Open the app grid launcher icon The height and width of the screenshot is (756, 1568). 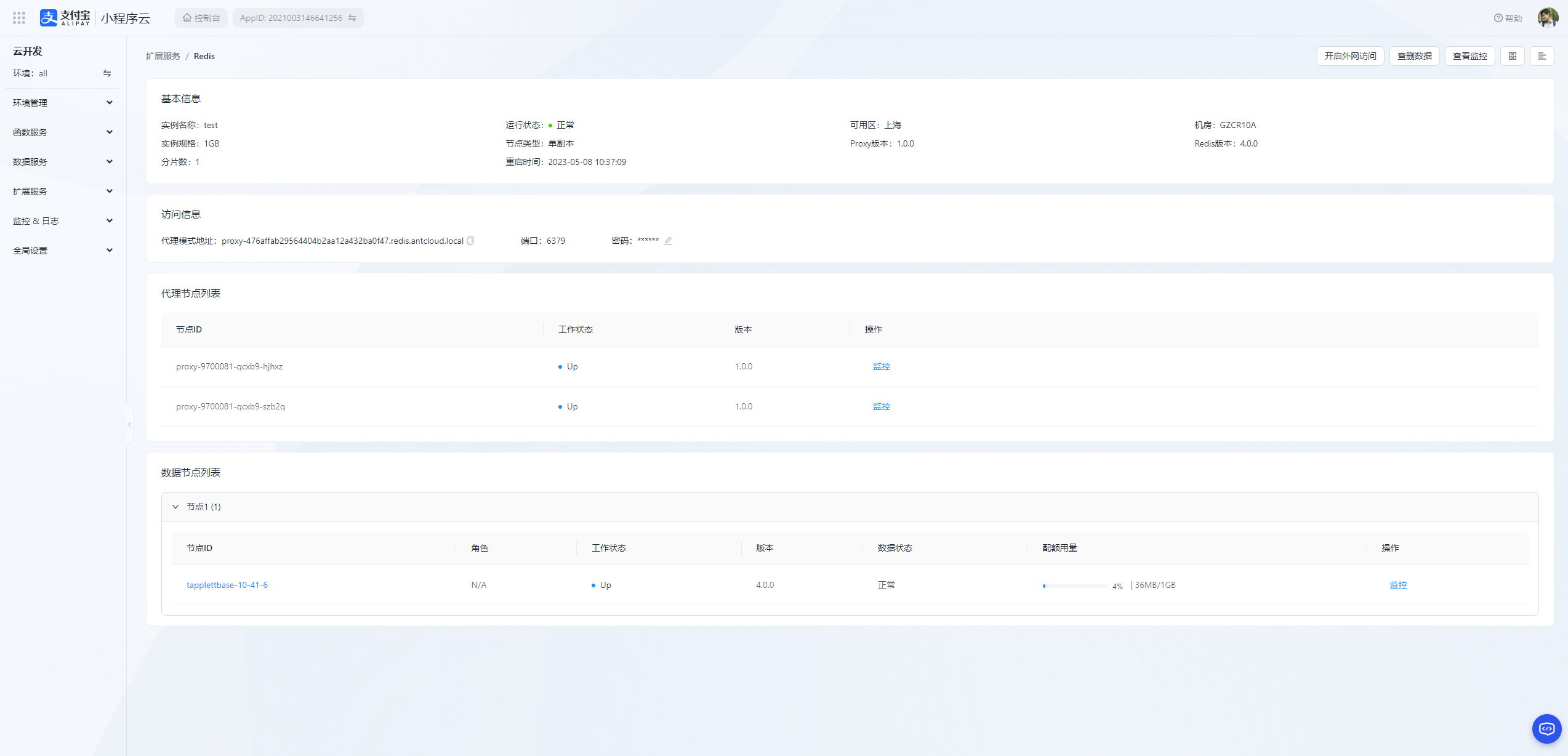point(19,18)
